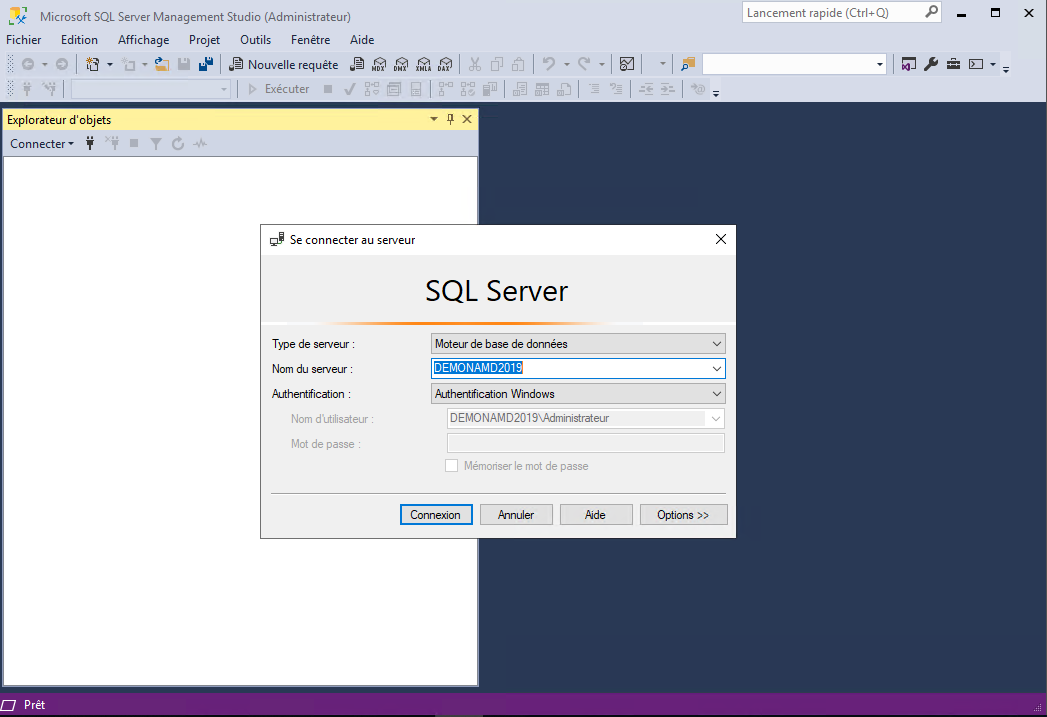Check Mémoriser le mot de passe box
Viewport: 1047px width, 717px height.
point(452,466)
